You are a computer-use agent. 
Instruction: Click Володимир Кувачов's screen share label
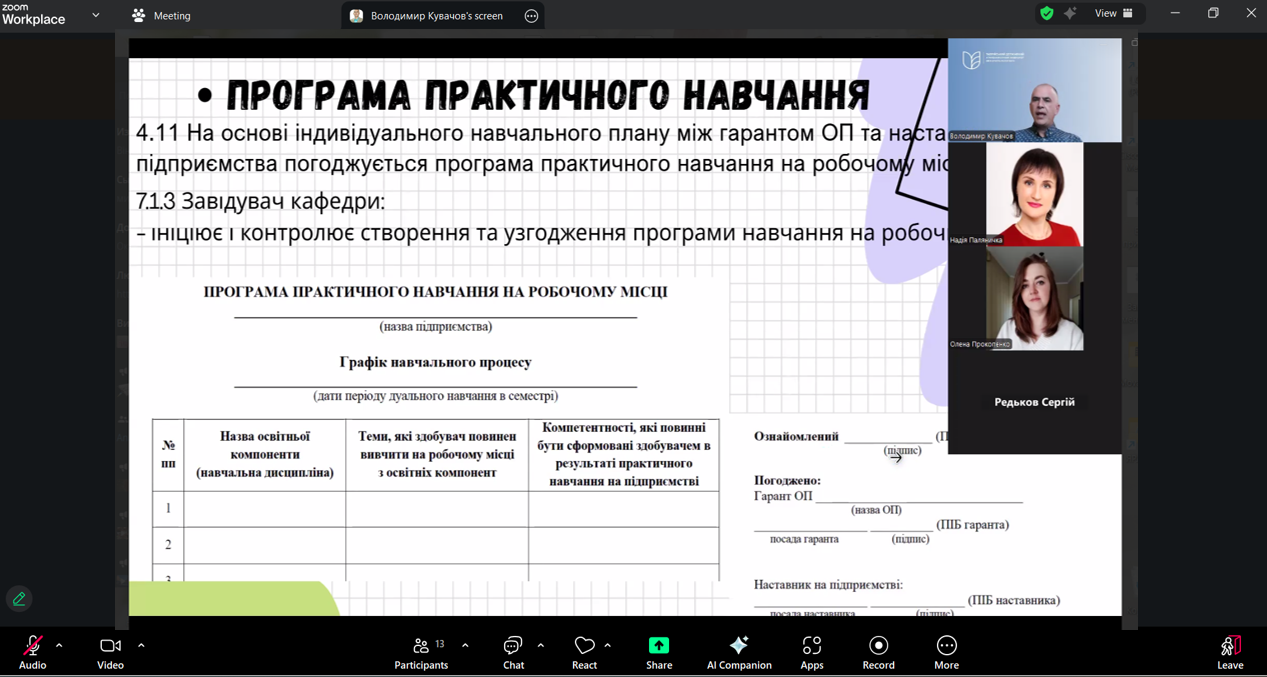436,16
